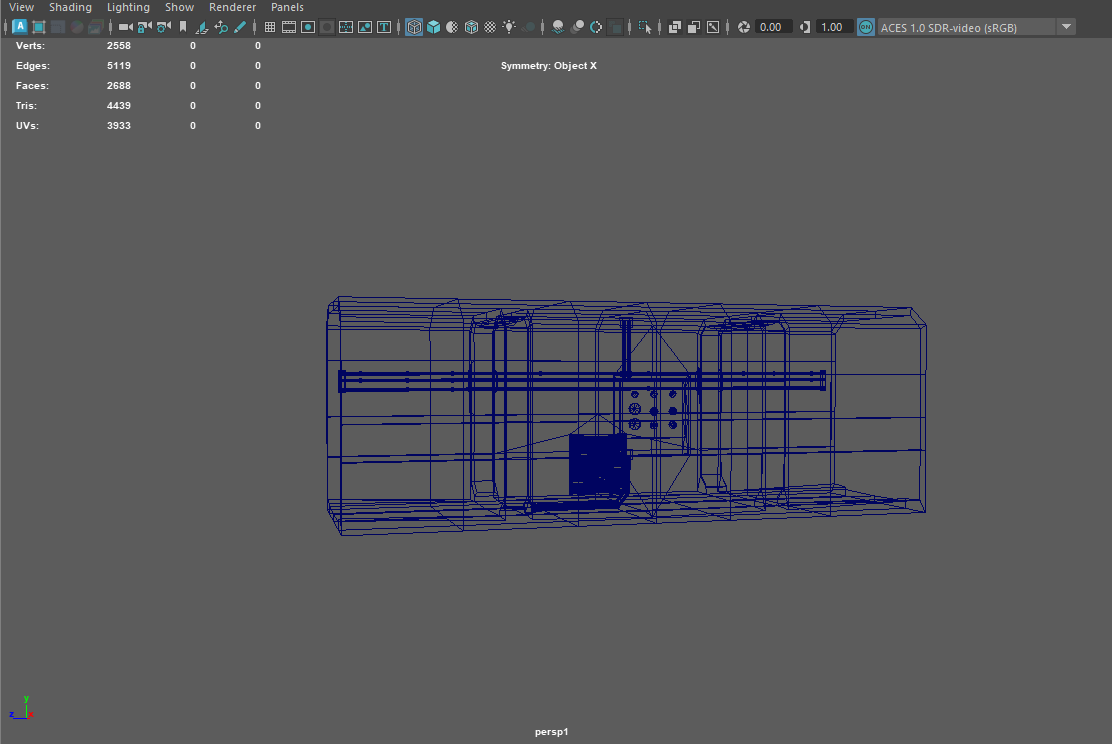The image size is (1112, 744).
Task: Toggle Depth of Field icon
Action: click(x=616, y=27)
